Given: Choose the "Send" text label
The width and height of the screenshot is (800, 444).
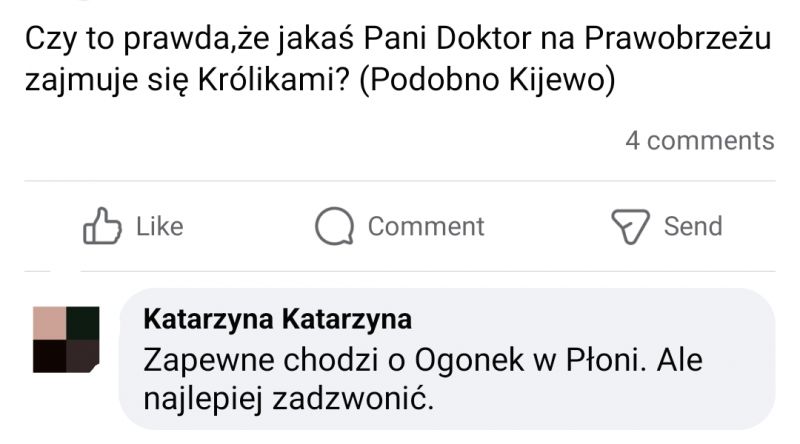Looking at the screenshot, I should [x=693, y=227].
